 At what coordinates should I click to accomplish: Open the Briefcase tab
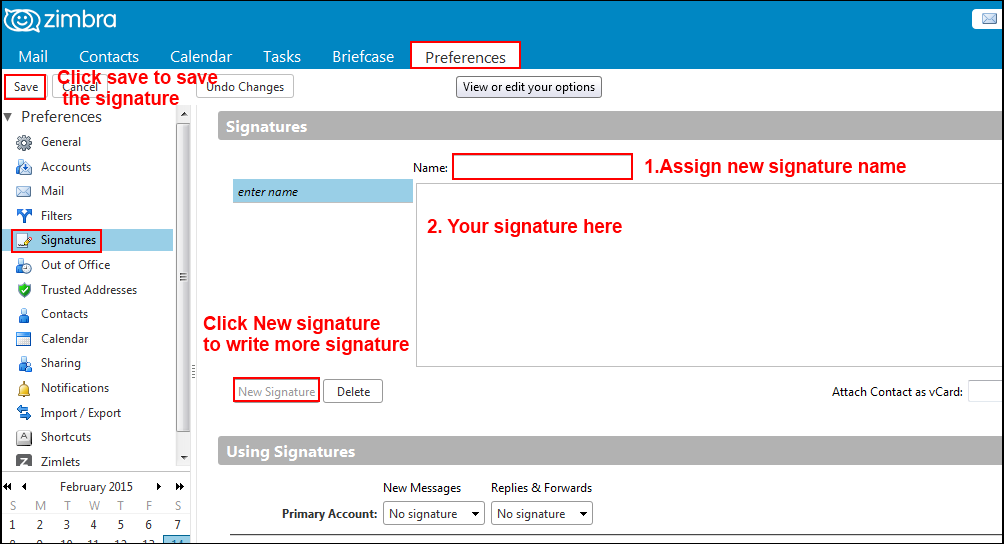[363, 56]
